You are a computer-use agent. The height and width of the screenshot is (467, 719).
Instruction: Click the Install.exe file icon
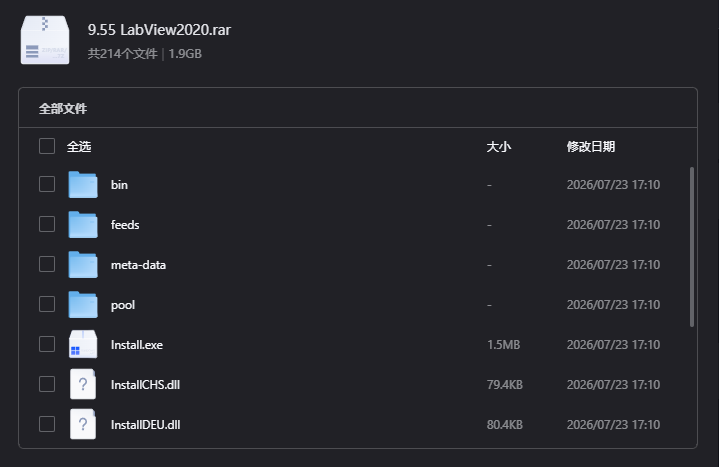(x=83, y=344)
